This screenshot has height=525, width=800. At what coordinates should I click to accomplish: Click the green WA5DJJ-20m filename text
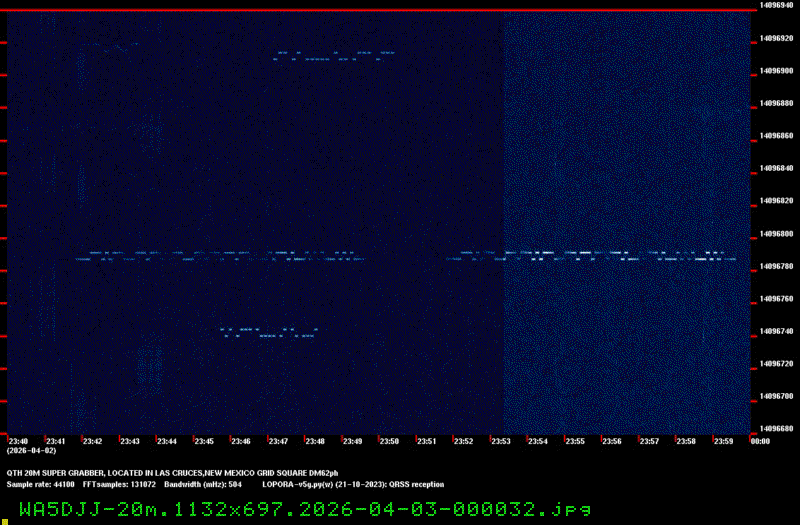tap(305, 508)
